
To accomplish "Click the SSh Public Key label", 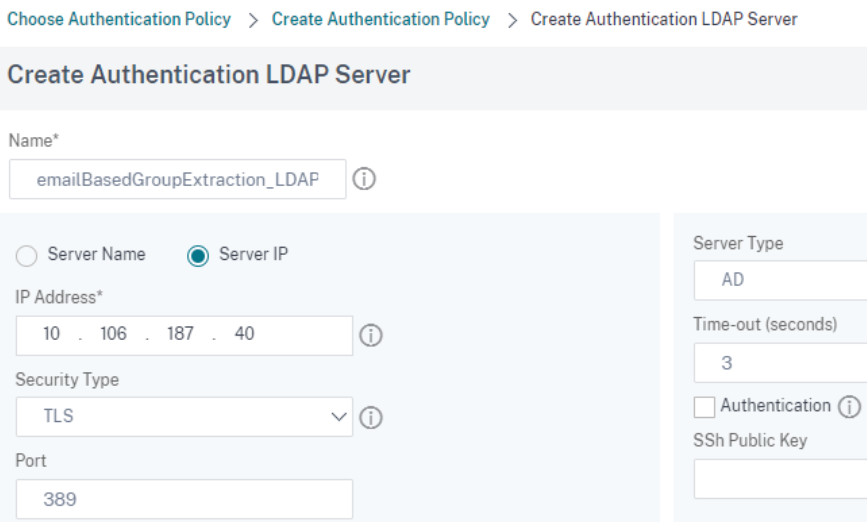I will tap(750, 440).
